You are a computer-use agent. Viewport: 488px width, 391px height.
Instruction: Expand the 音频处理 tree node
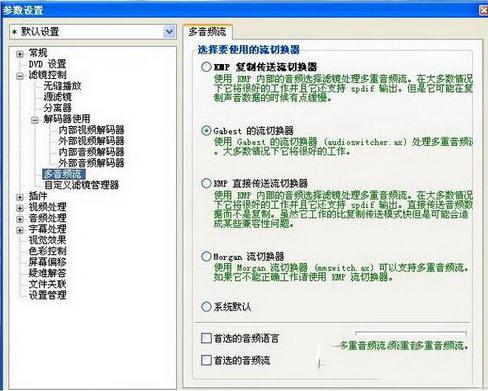pos(20,219)
